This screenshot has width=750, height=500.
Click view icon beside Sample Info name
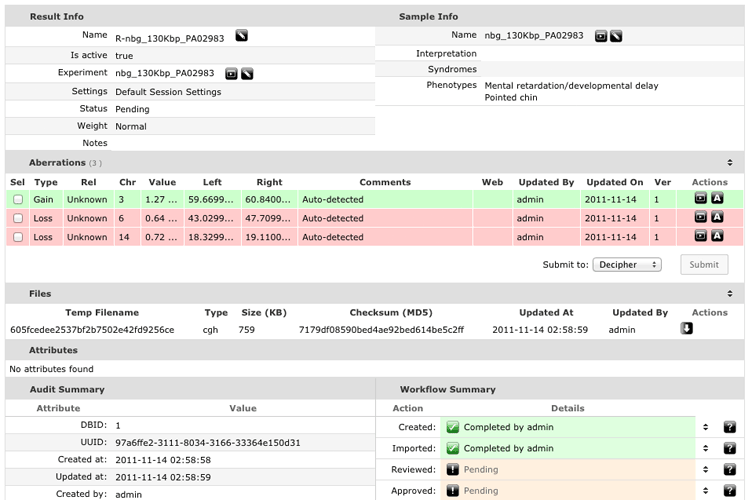601,36
